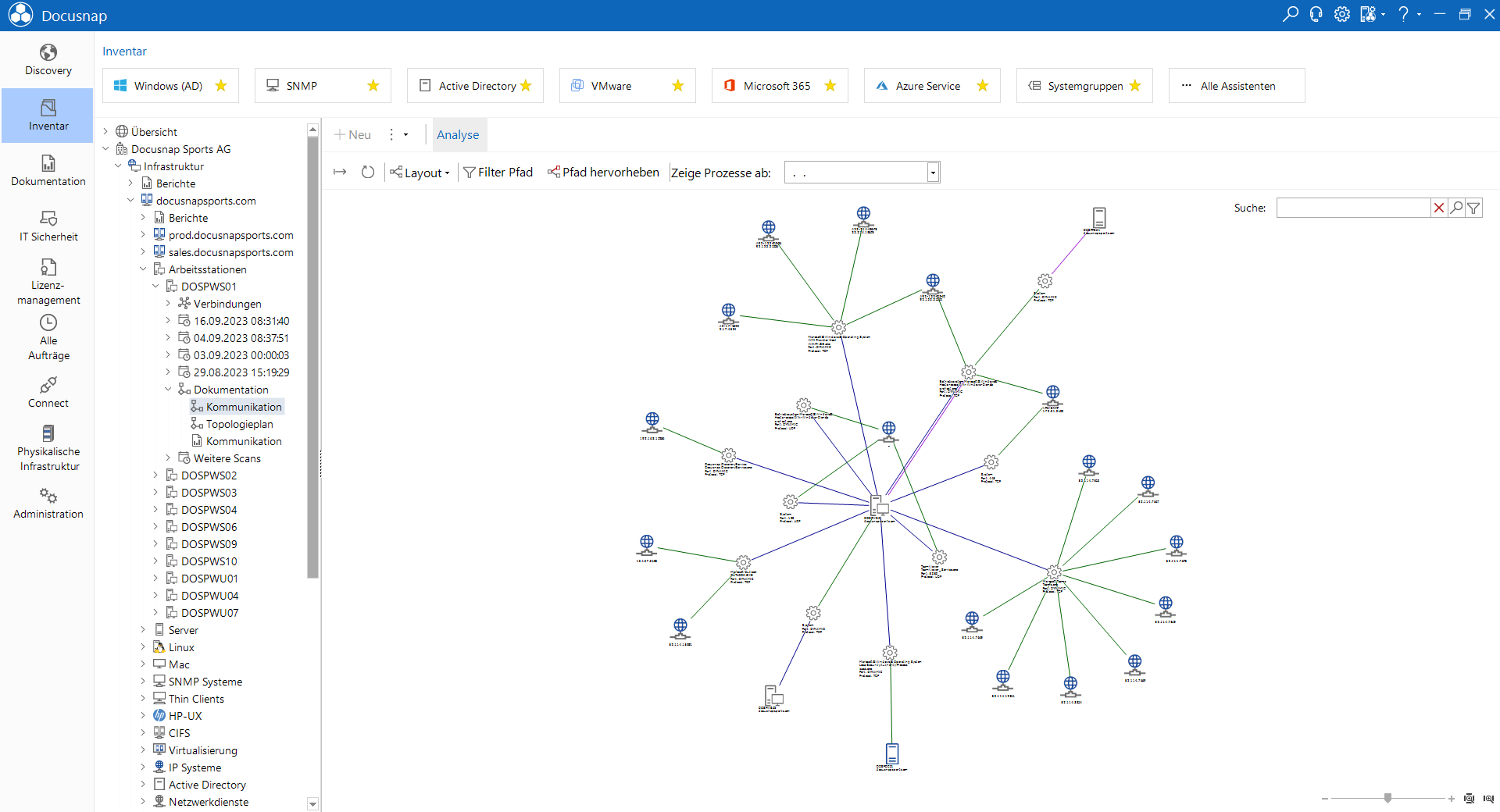
Task: Toggle favorite star on Windows (AD) tile
Action: tap(221, 86)
